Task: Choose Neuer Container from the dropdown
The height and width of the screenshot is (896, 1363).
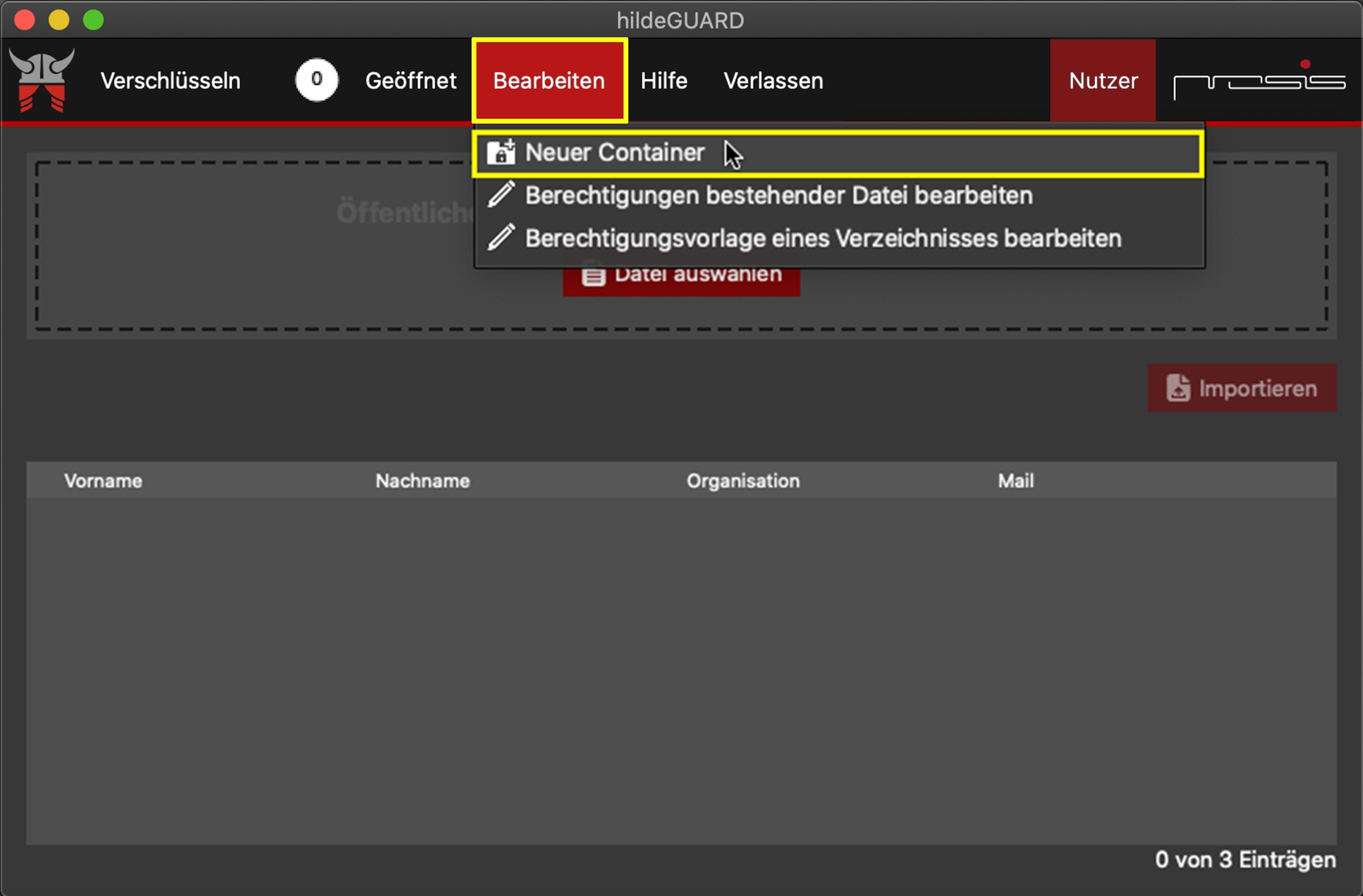Action: (615, 153)
